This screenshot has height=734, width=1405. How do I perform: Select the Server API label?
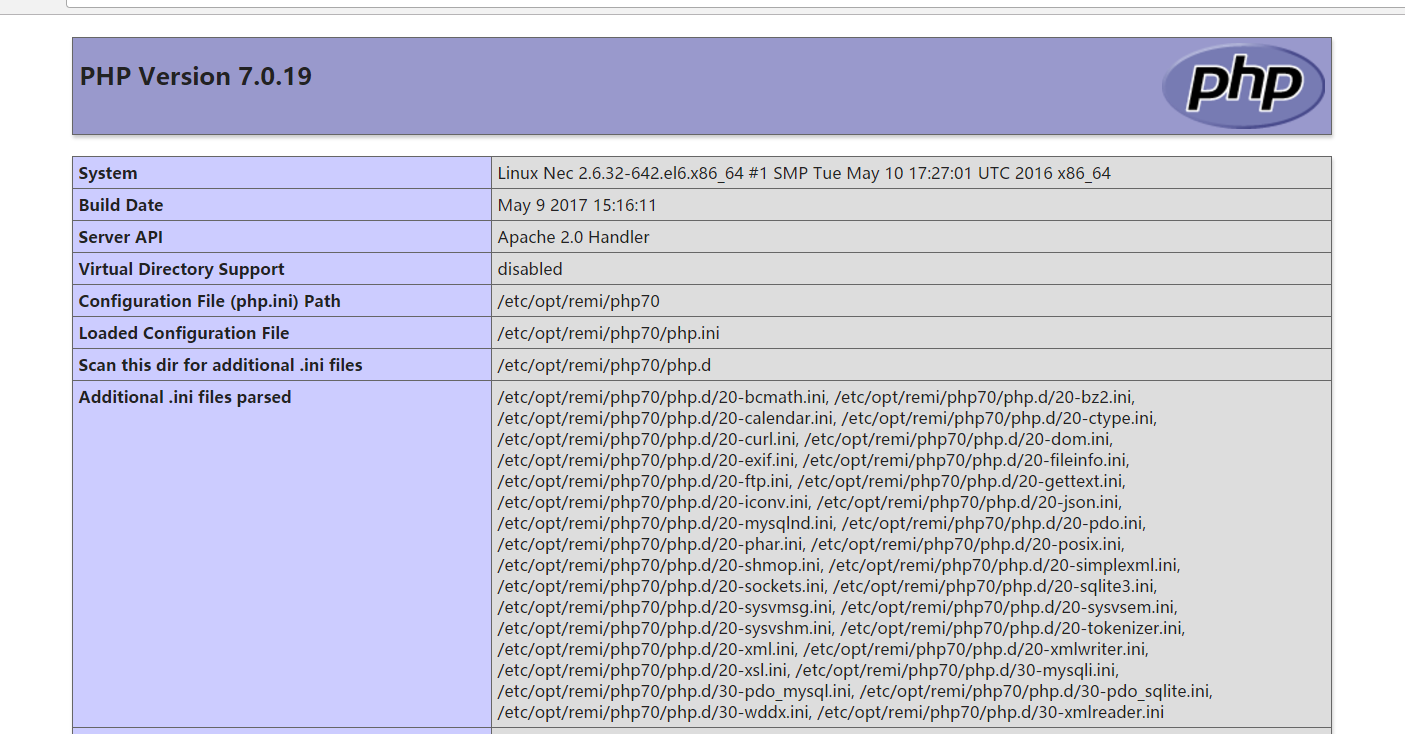point(121,237)
